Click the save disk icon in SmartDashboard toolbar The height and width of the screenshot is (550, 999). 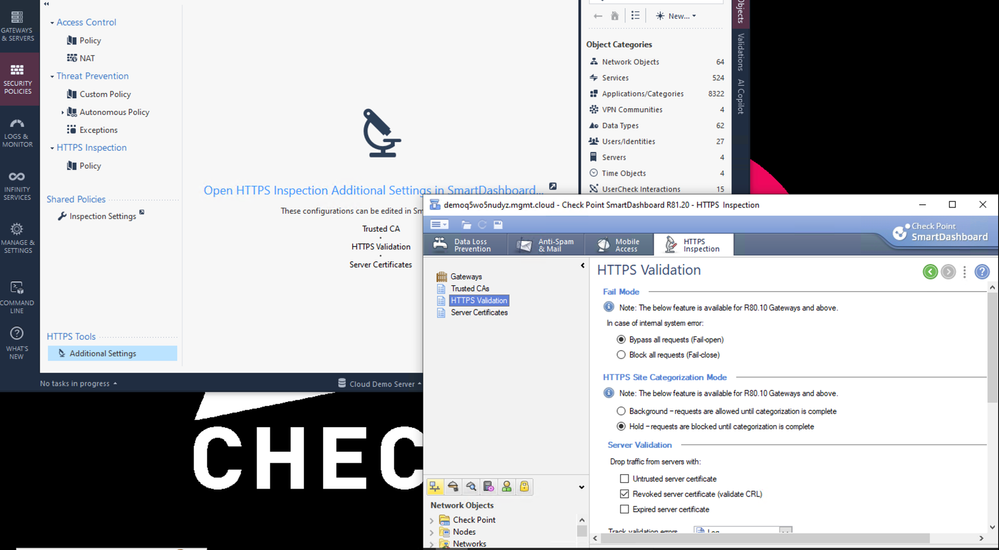tap(498, 224)
